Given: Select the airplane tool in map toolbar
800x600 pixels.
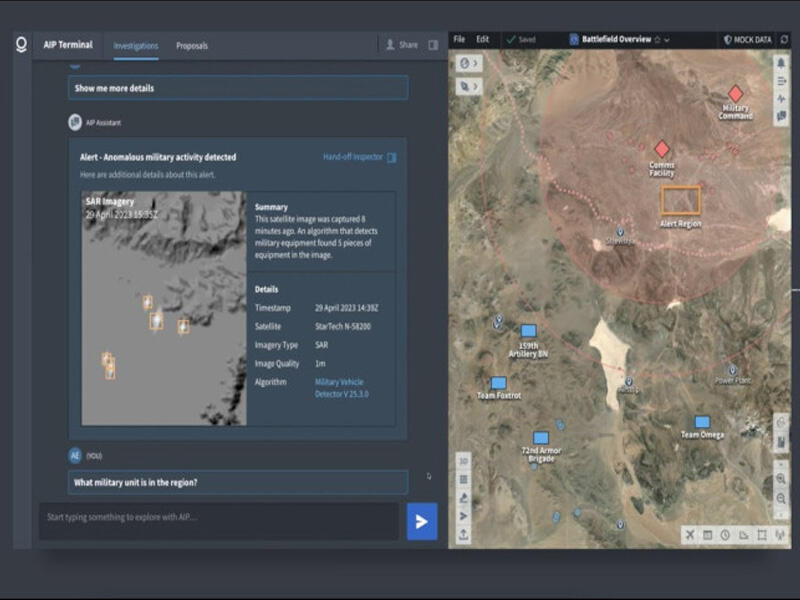Looking at the screenshot, I should click(690, 535).
